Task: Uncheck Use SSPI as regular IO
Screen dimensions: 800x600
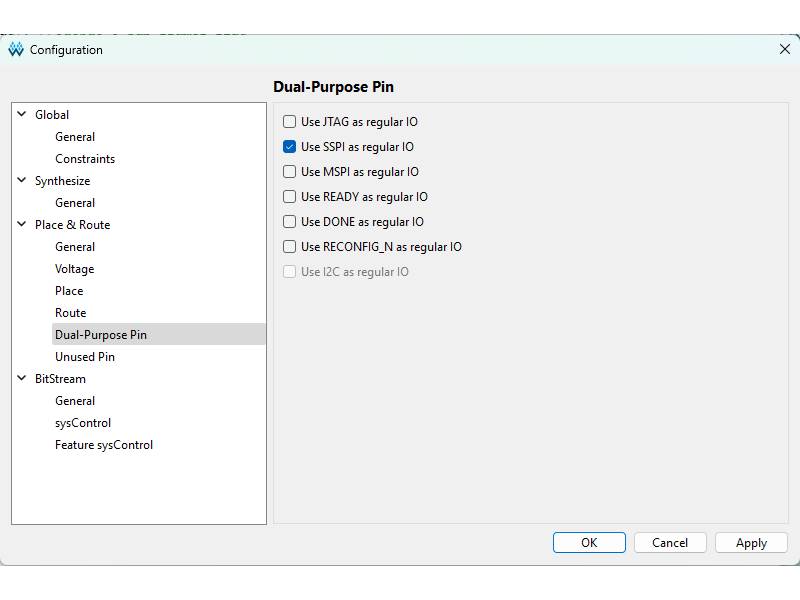Action: tap(290, 147)
